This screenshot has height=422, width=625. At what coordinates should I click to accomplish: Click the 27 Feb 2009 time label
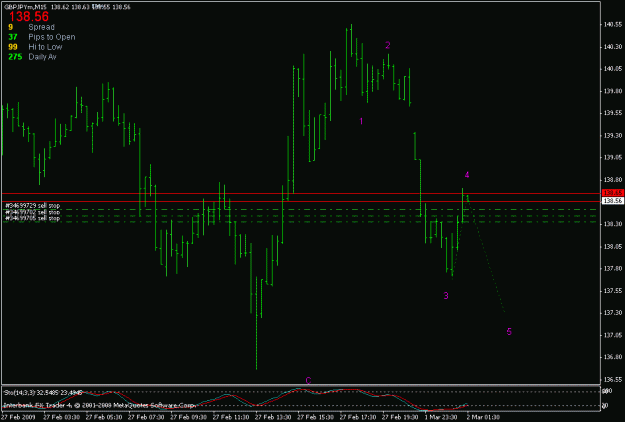click(18, 417)
